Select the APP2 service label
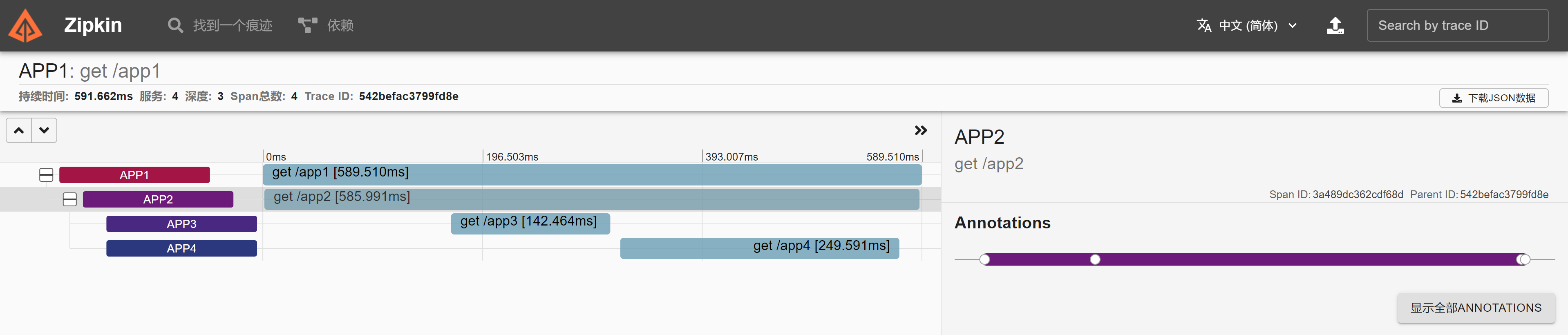The height and width of the screenshot is (335, 1568). (158, 199)
